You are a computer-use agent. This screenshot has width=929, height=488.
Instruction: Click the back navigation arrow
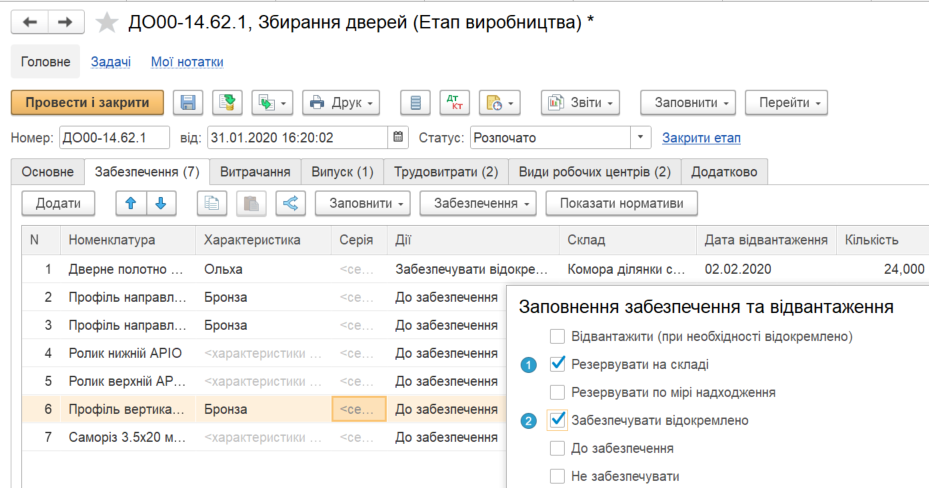click(30, 23)
